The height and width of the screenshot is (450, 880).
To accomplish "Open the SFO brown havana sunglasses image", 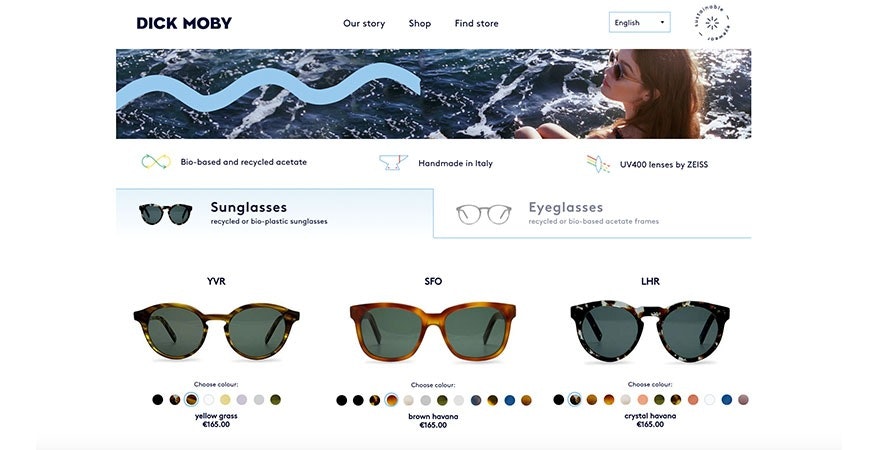I will [x=433, y=332].
